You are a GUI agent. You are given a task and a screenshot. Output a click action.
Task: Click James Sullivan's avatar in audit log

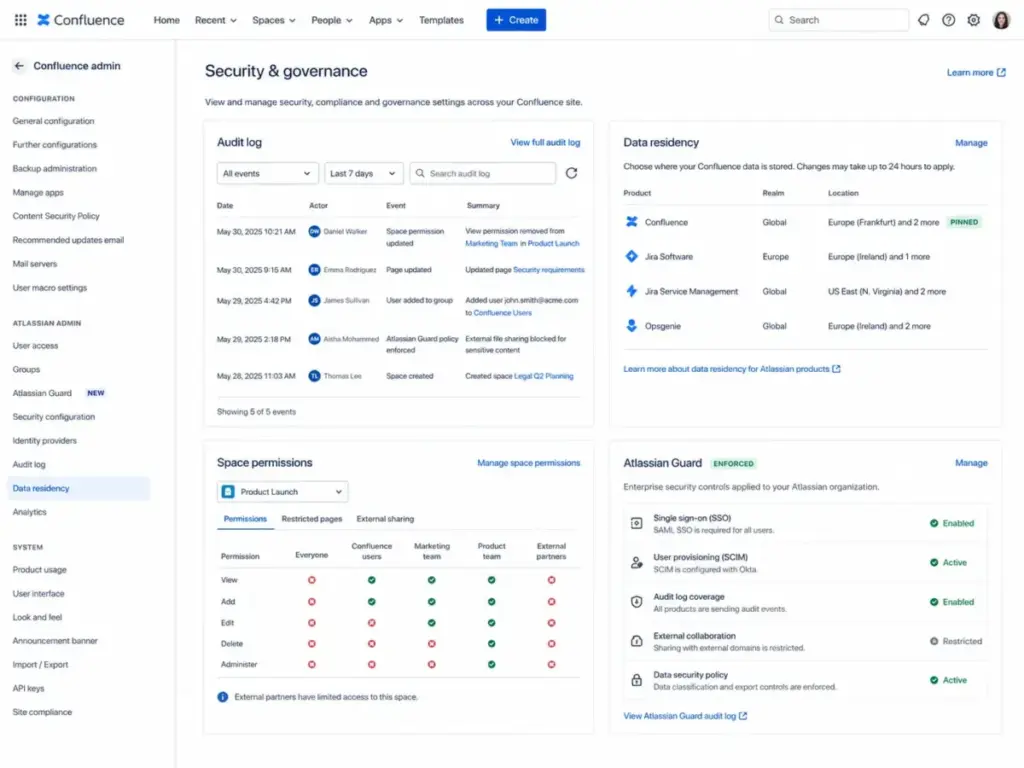click(314, 300)
